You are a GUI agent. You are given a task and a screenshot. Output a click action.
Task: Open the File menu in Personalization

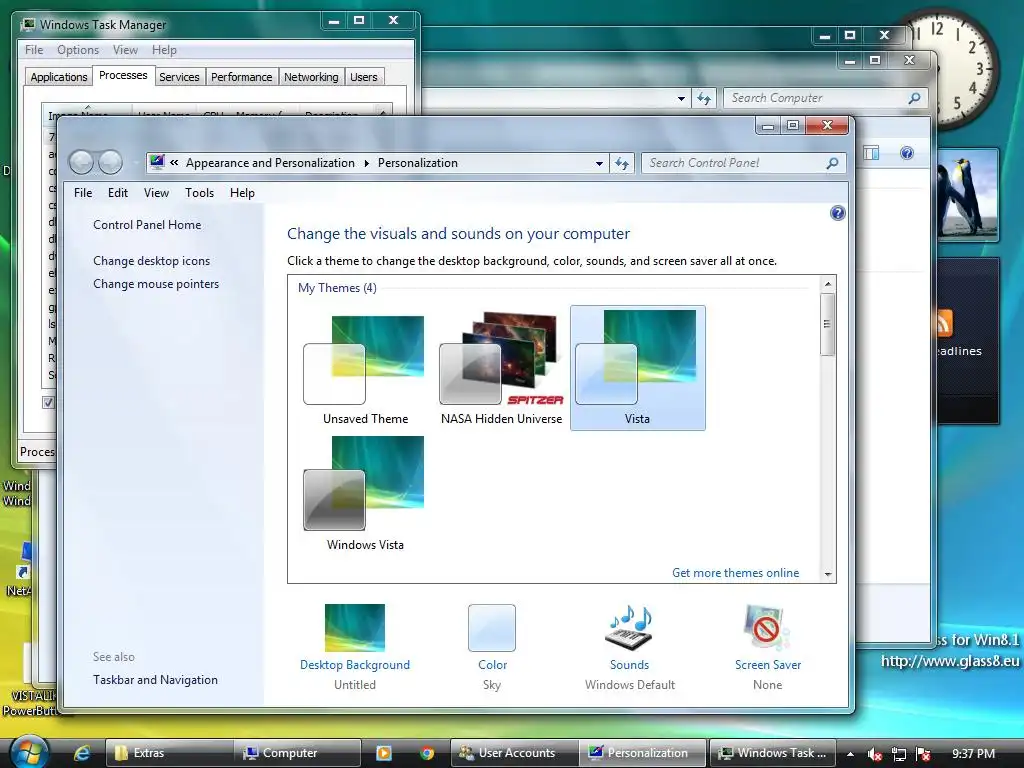(x=83, y=193)
